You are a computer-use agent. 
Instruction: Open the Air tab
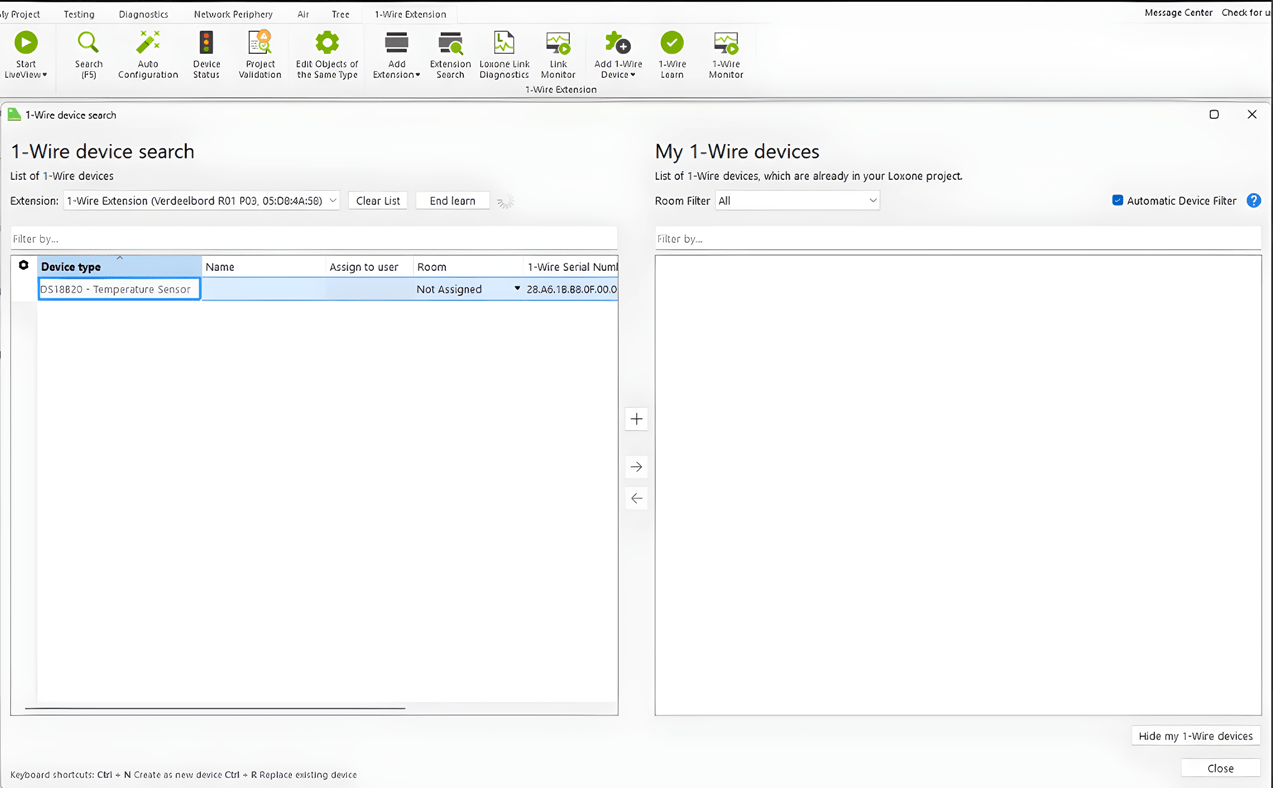tap(303, 14)
